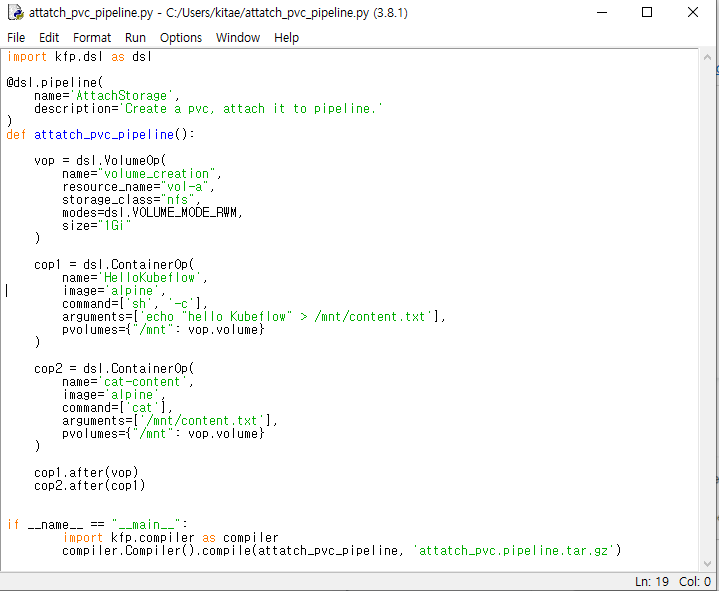
Task: Click the 'import kfp.compiler as compiler' line
Action: [x=171, y=537]
